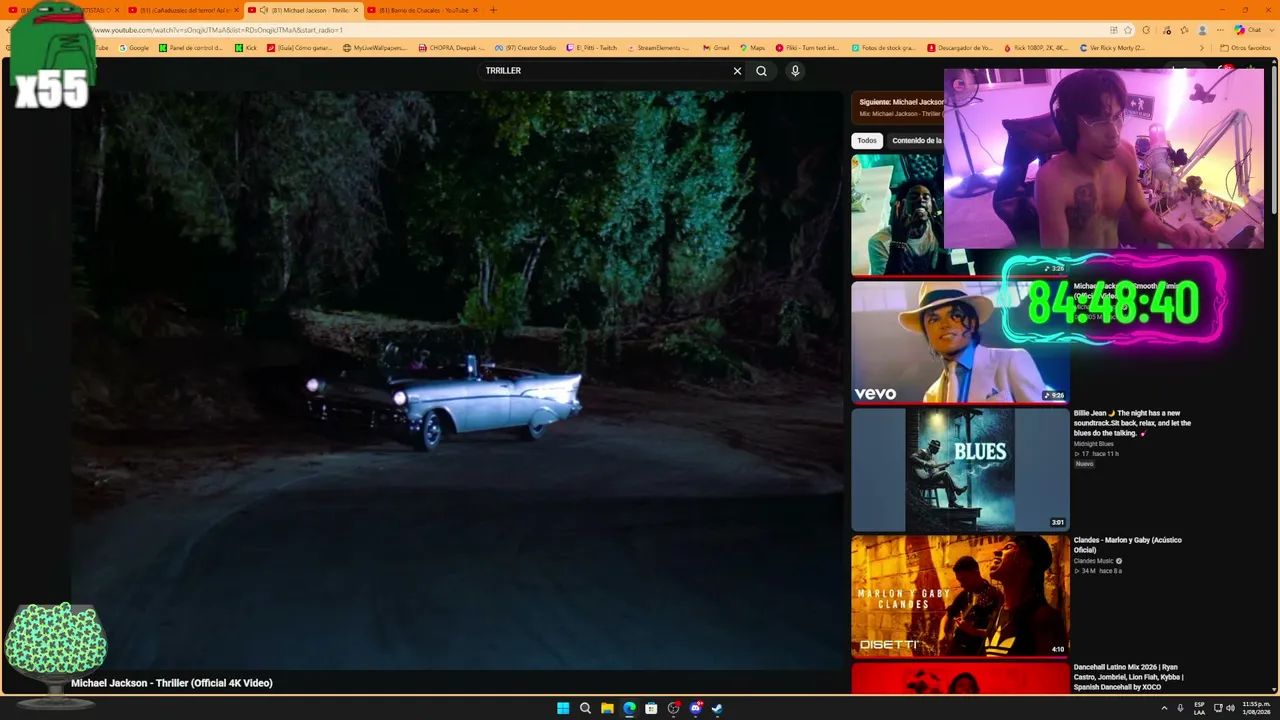
Task: Open the Gmail bookmark
Action: (x=715, y=47)
